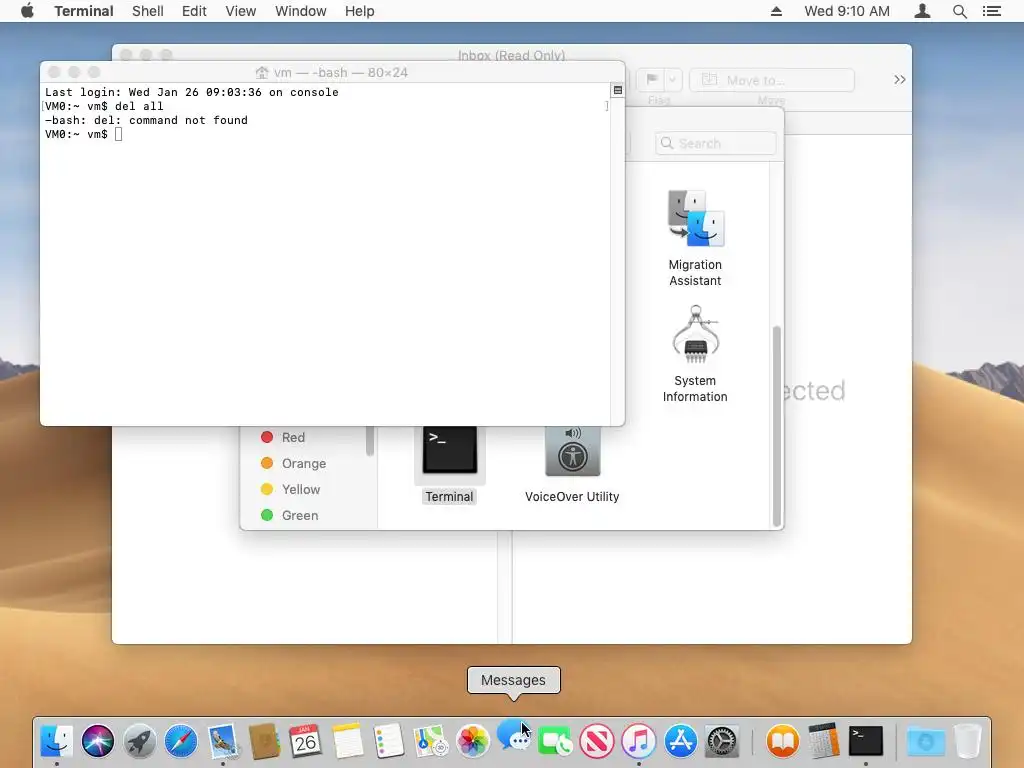Open Photos pinwheel icon in Dock
Viewport: 1024px width, 768px height.
point(472,741)
